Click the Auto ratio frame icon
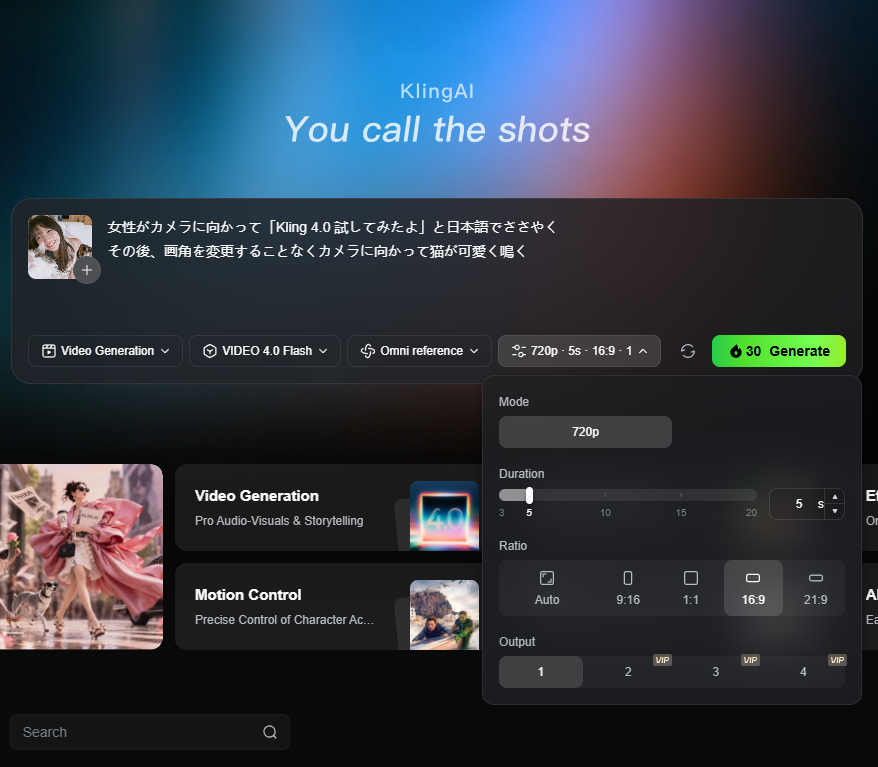The image size is (878, 767). click(x=547, y=578)
